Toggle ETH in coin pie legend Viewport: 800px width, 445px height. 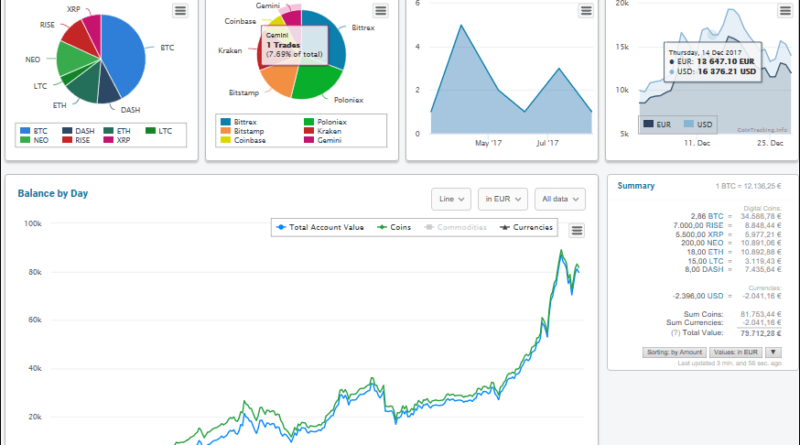[117, 131]
